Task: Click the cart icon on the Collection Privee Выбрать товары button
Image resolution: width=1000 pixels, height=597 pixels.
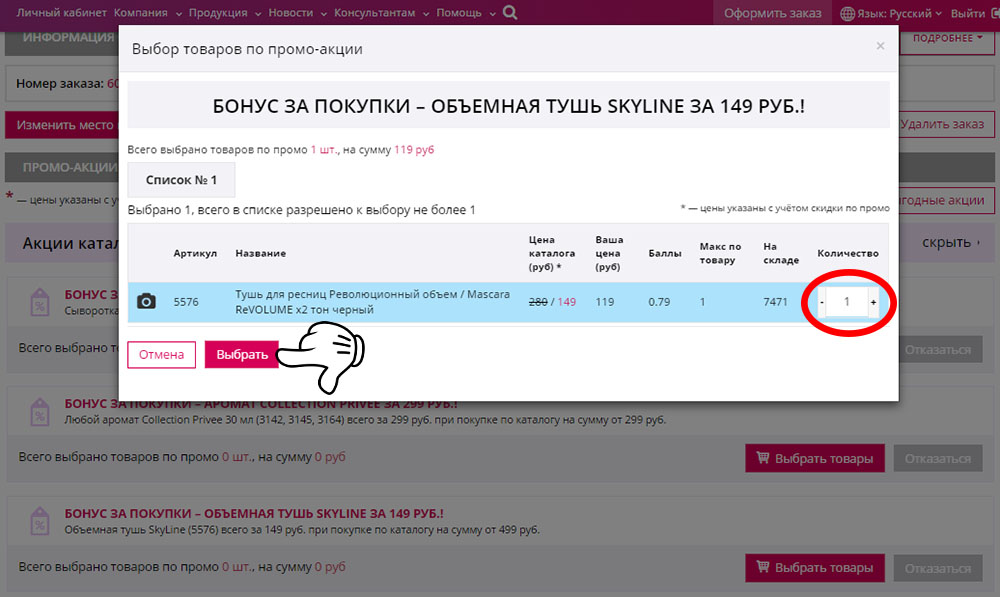Action: (x=763, y=457)
